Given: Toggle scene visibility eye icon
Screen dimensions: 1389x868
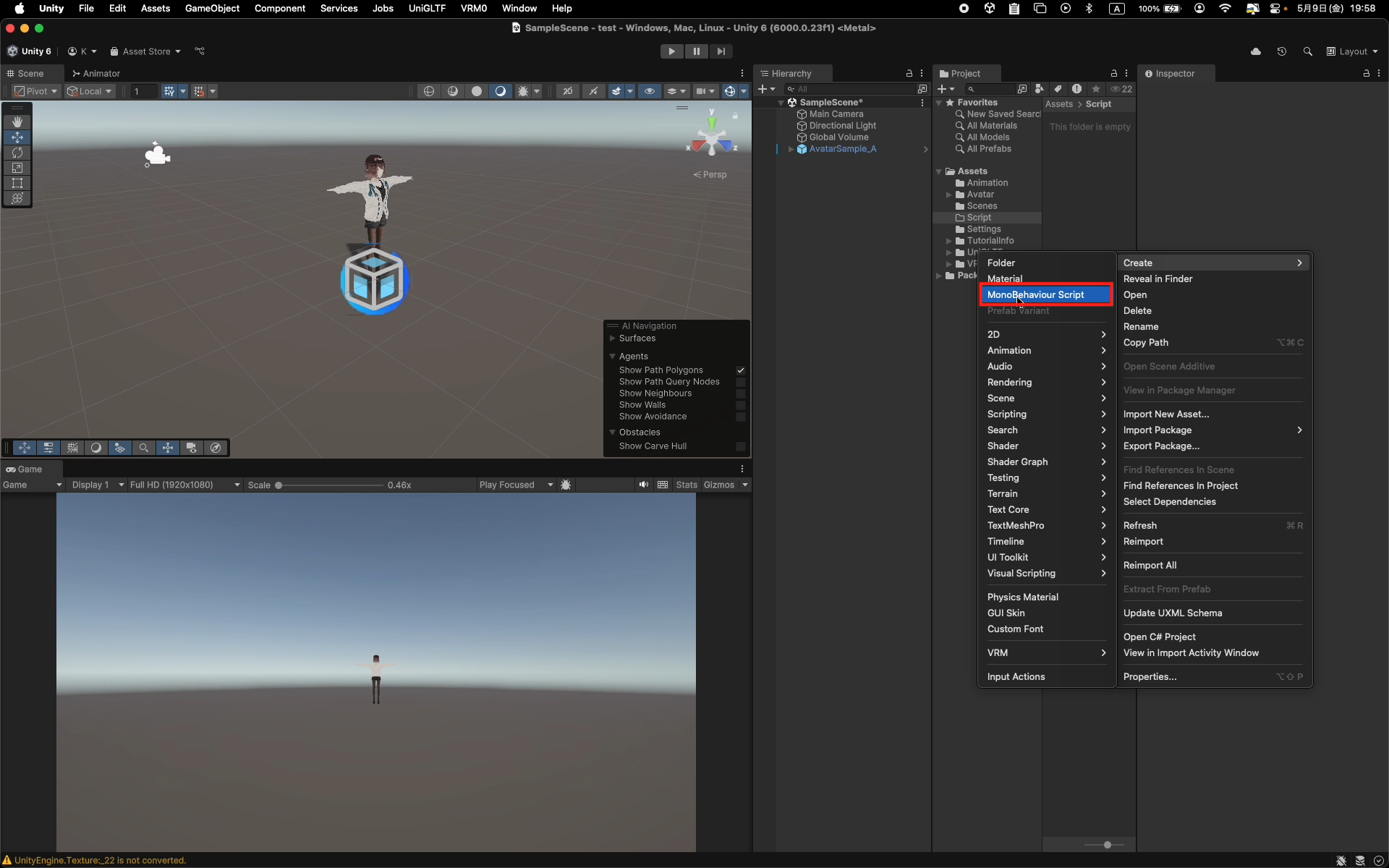Looking at the screenshot, I should point(650,91).
